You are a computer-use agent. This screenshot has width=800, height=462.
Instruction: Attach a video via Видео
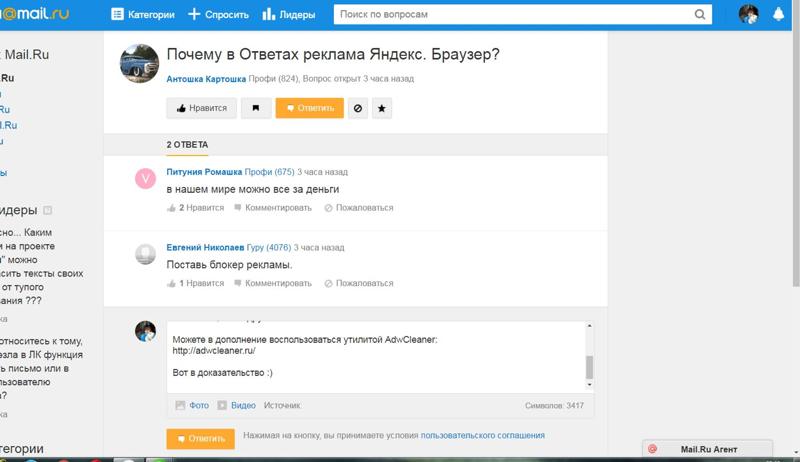[x=237, y=405]
